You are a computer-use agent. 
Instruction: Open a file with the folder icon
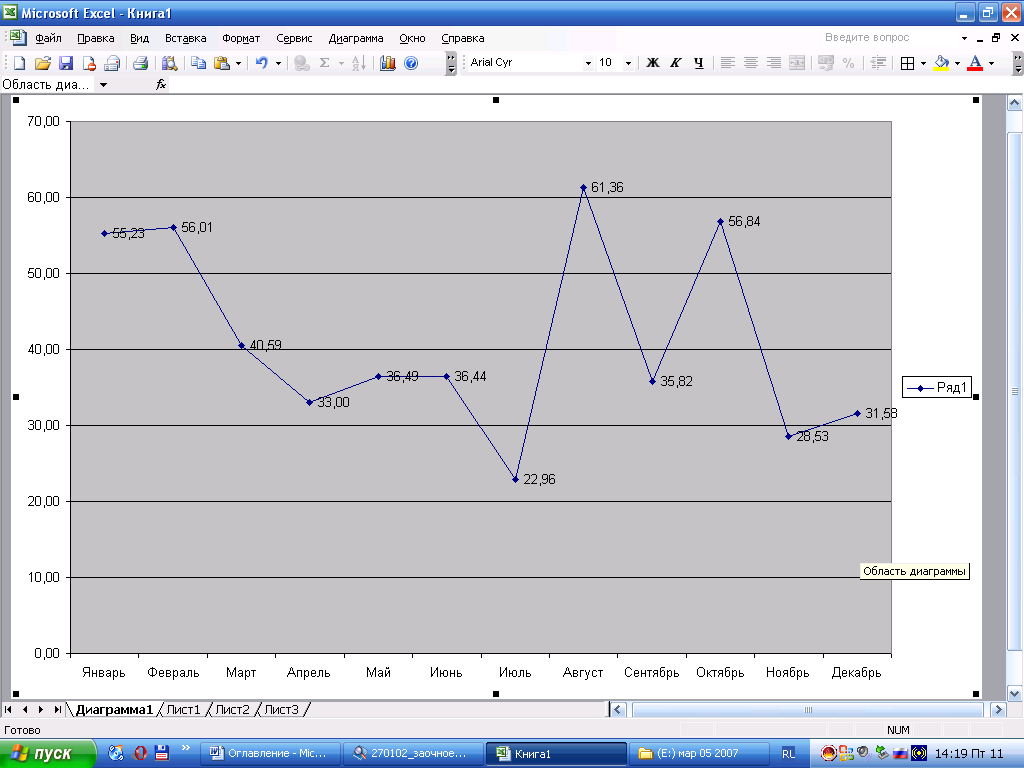click(x=42, y=63)
